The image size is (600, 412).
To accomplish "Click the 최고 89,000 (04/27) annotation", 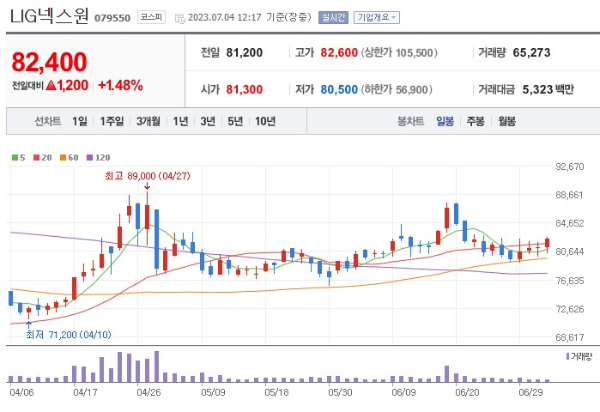I will (x=147, y=176).
